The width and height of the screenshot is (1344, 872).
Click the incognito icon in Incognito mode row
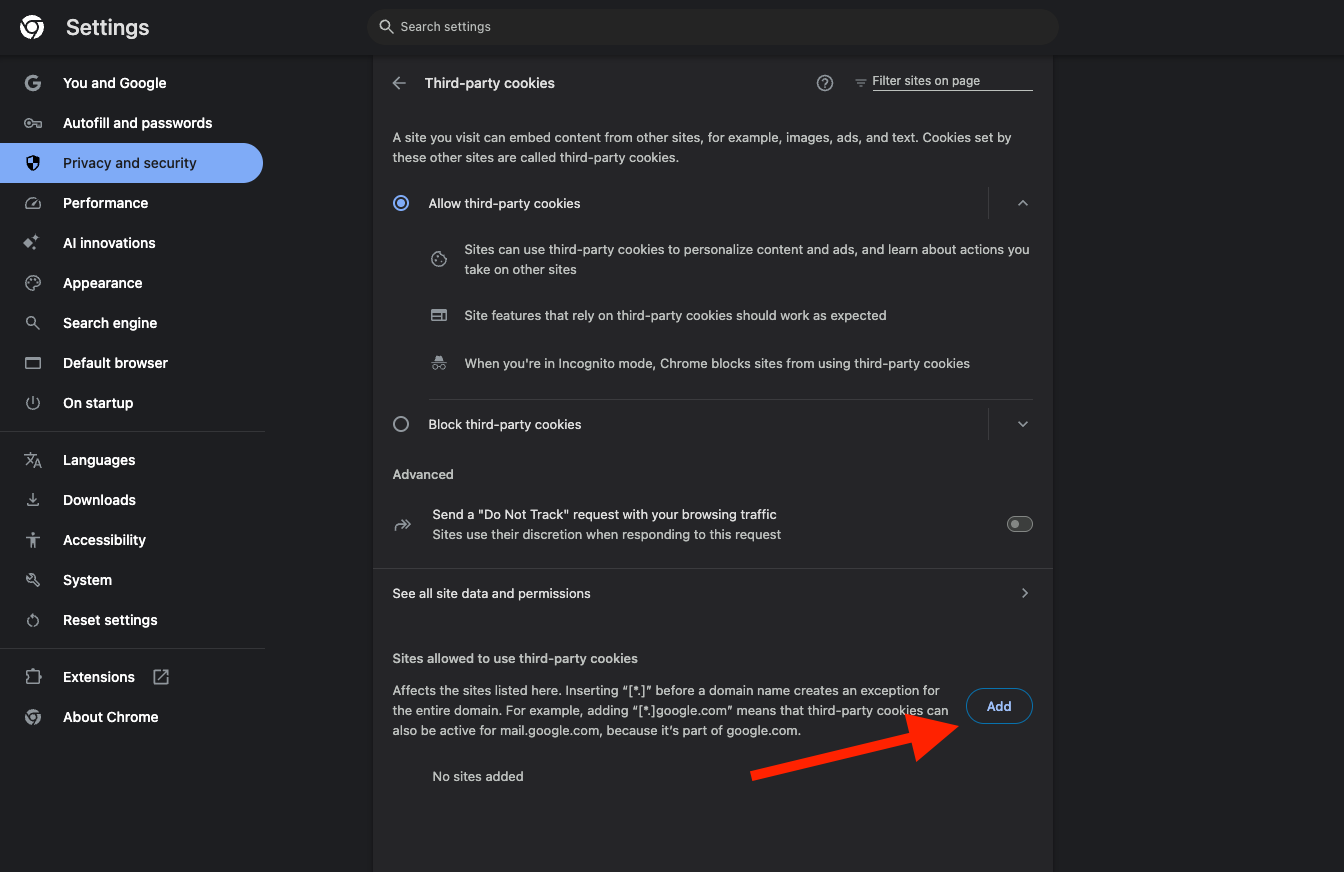(439, 363)
